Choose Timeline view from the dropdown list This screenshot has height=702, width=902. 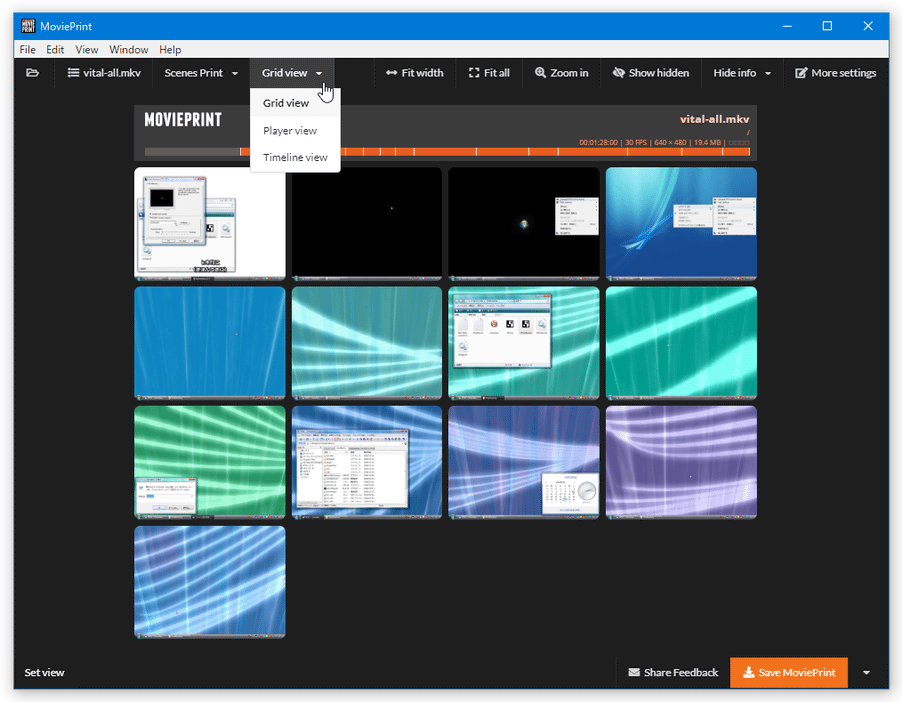pos(295,157)
